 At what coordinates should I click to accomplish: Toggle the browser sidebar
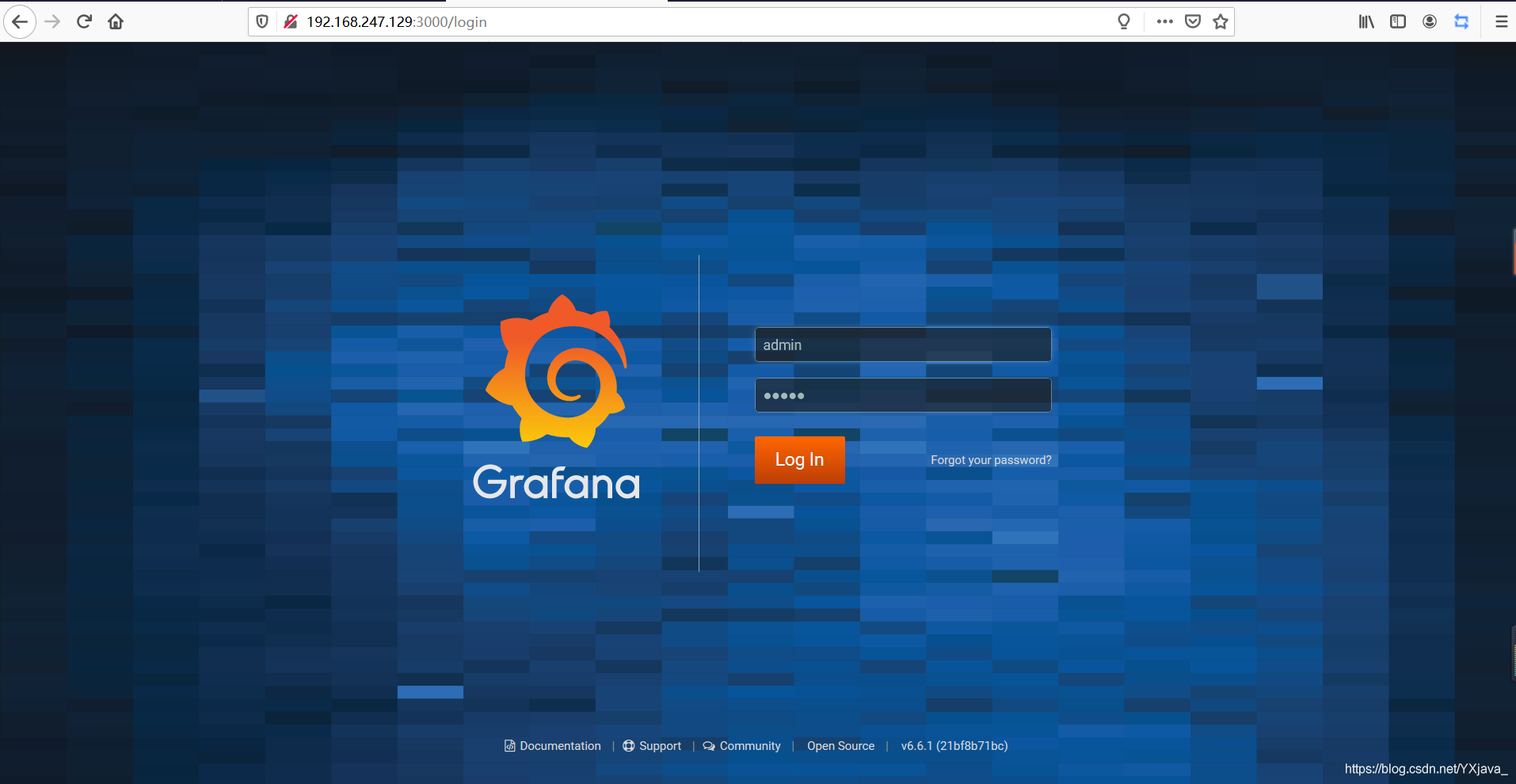tap(1398, 21)
